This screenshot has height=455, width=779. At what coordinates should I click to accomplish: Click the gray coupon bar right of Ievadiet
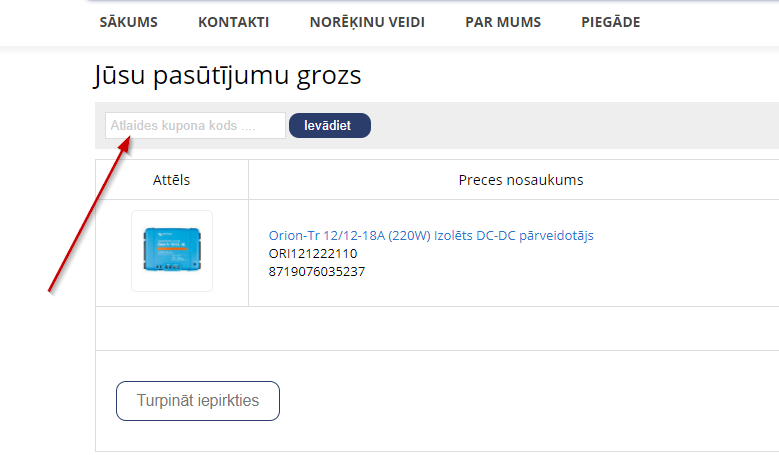tap(570, 126)
